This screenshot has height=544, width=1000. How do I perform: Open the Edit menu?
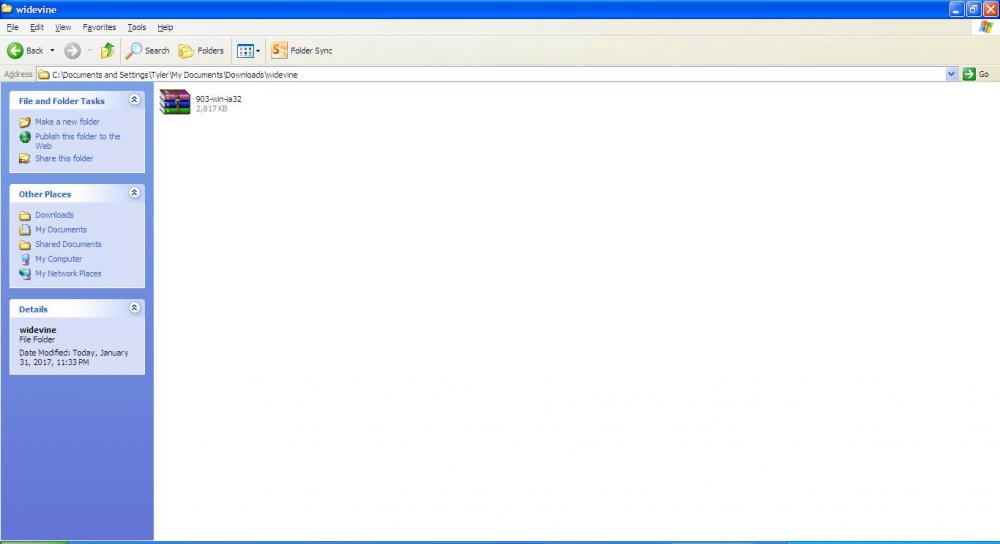pyautogui.click(x=37, y=27)
